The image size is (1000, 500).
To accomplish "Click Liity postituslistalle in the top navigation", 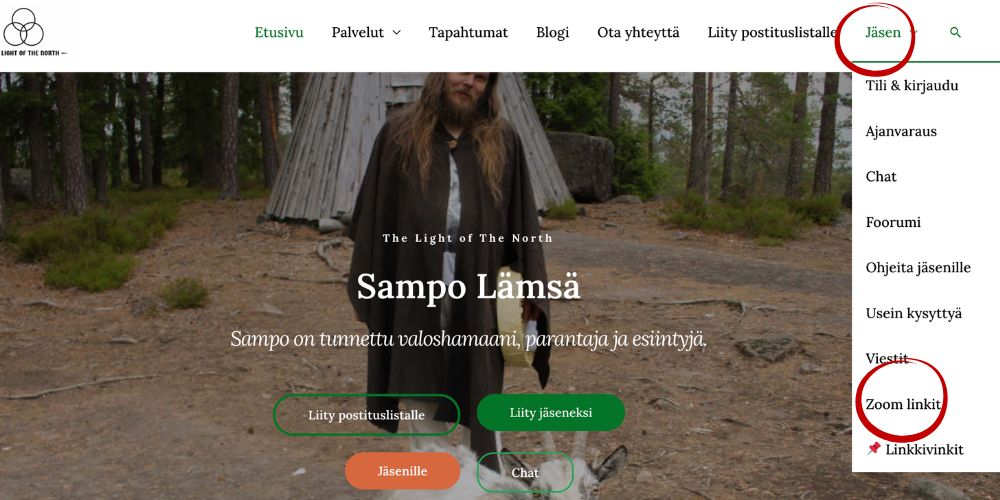I will click(772, 33).
